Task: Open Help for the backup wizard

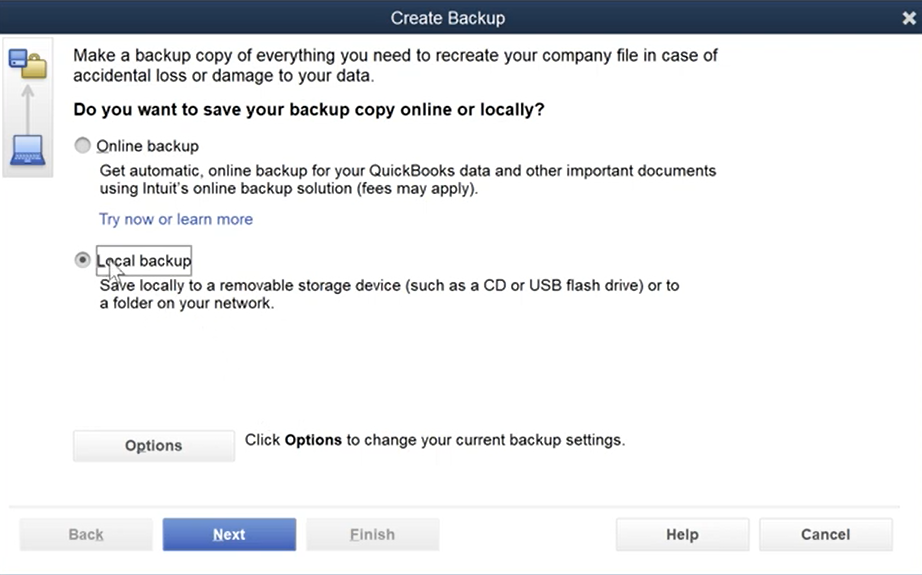Action: [682, 534]
